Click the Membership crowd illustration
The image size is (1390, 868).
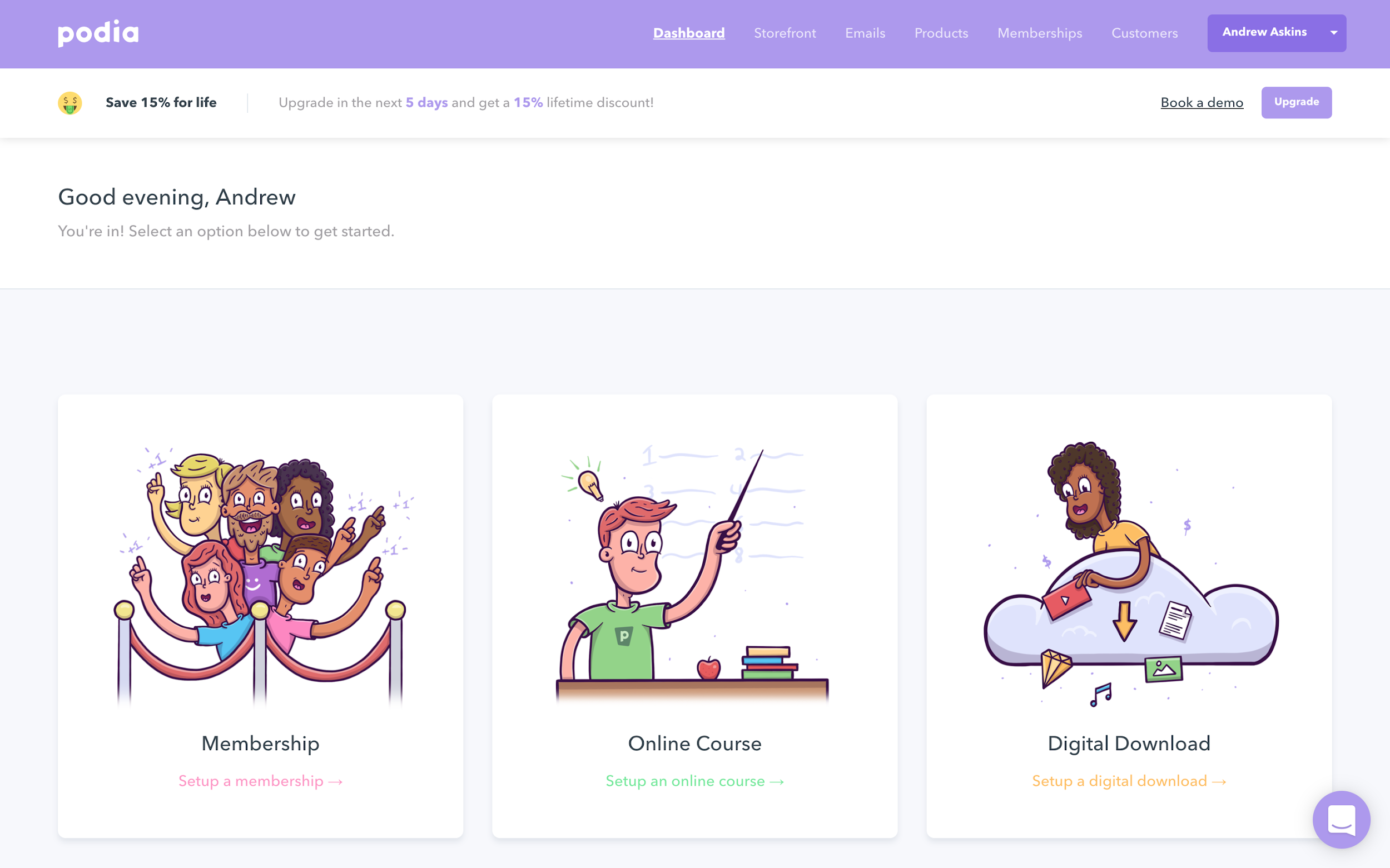pyautogui.click(x=261, y=574)
